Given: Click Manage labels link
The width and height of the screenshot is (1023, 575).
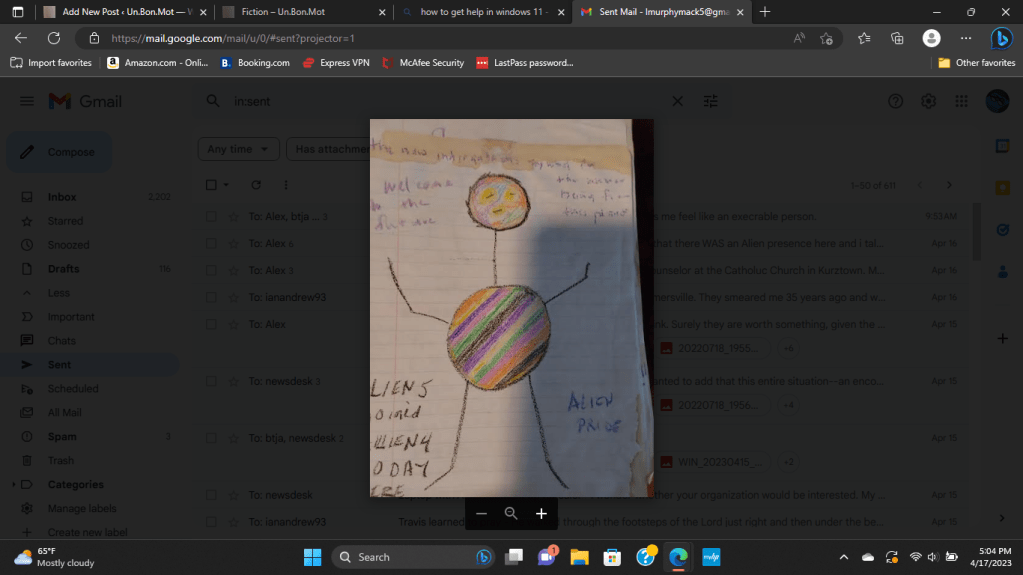Looking at the screenshot, I should coord(82,508).
